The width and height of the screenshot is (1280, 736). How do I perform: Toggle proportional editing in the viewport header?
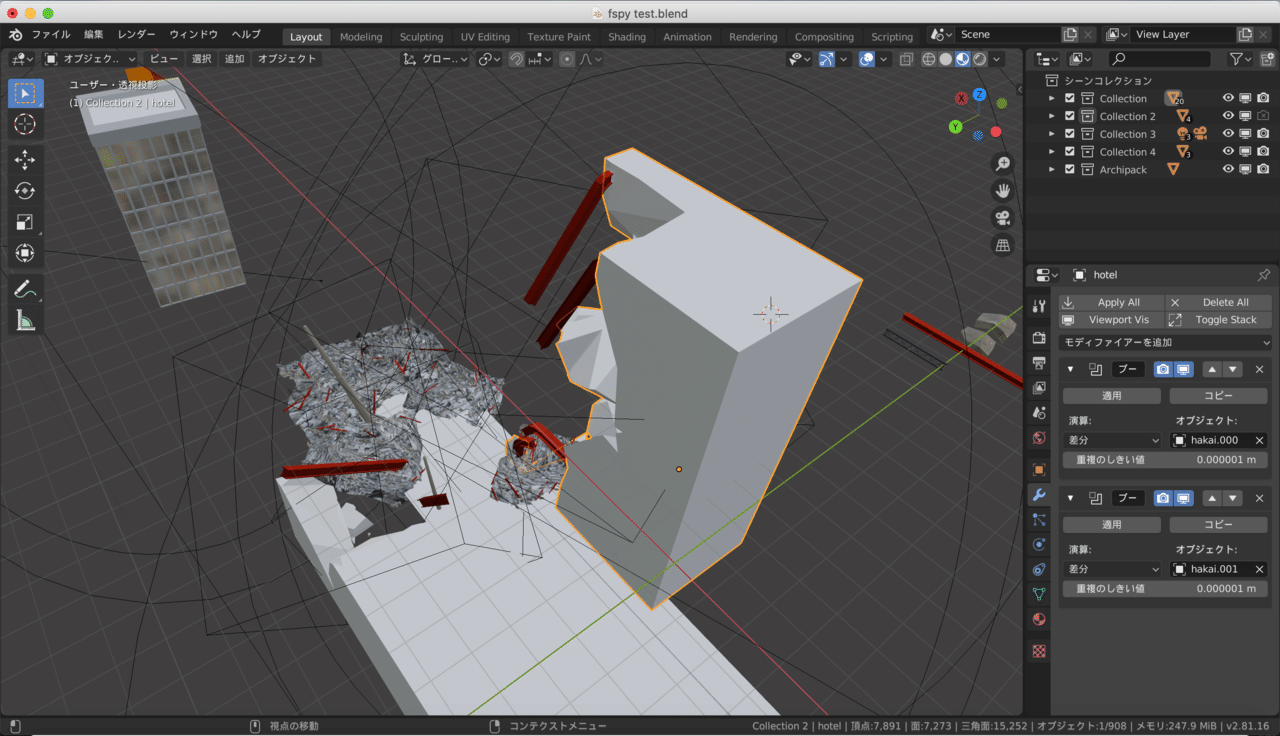[x=567, y=59]
